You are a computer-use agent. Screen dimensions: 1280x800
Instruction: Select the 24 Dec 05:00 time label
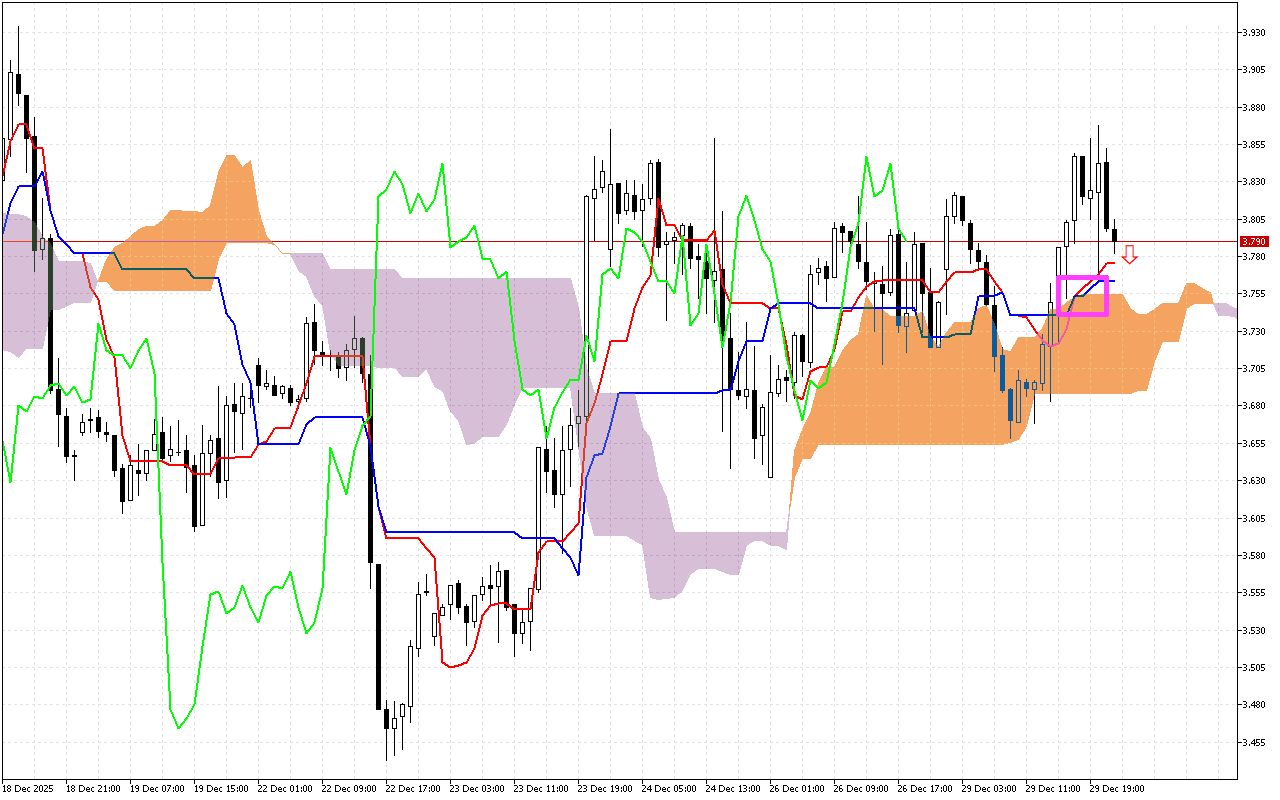(668, 789)
